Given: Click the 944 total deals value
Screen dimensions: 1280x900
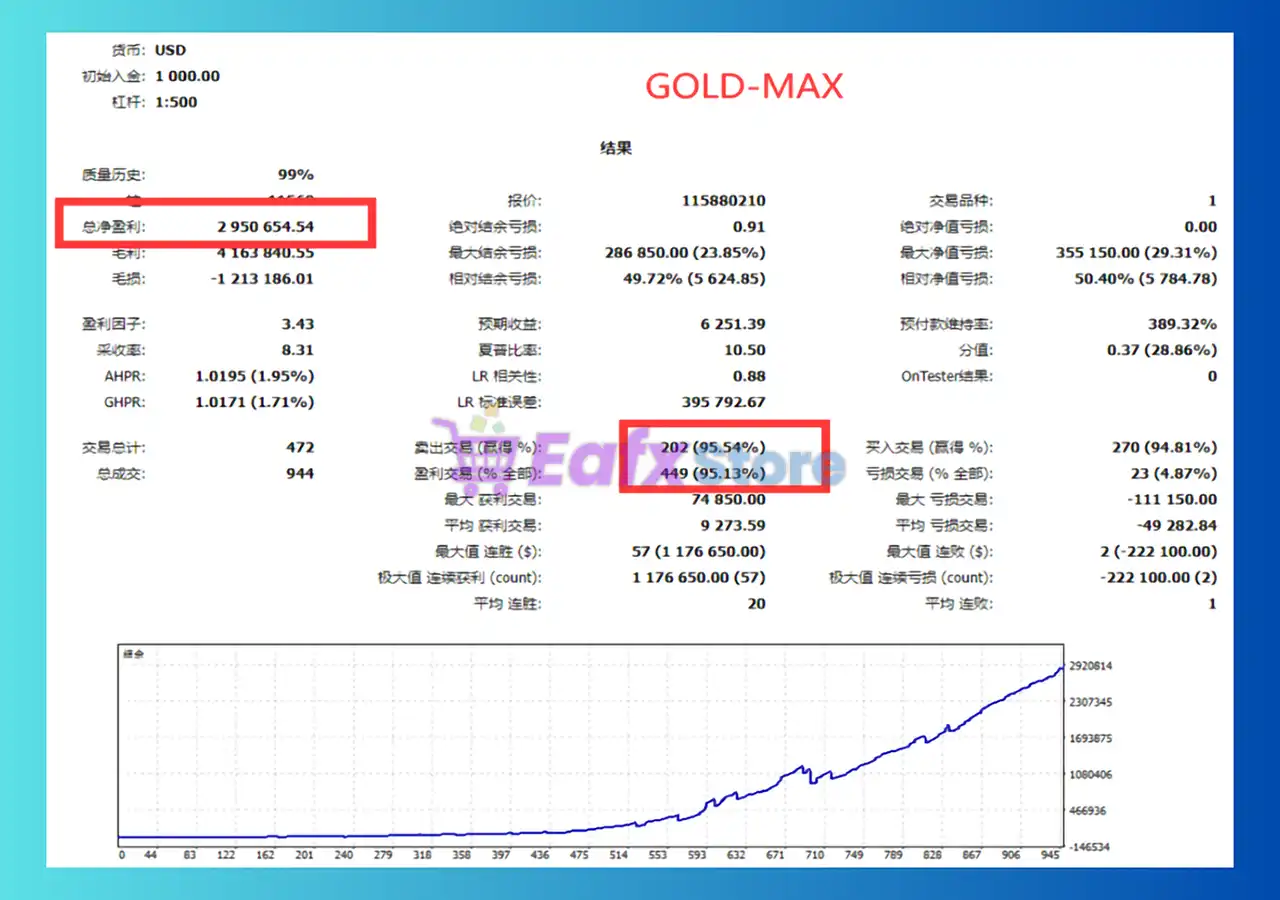Looking at the screenshot, I should click(299, 473).
